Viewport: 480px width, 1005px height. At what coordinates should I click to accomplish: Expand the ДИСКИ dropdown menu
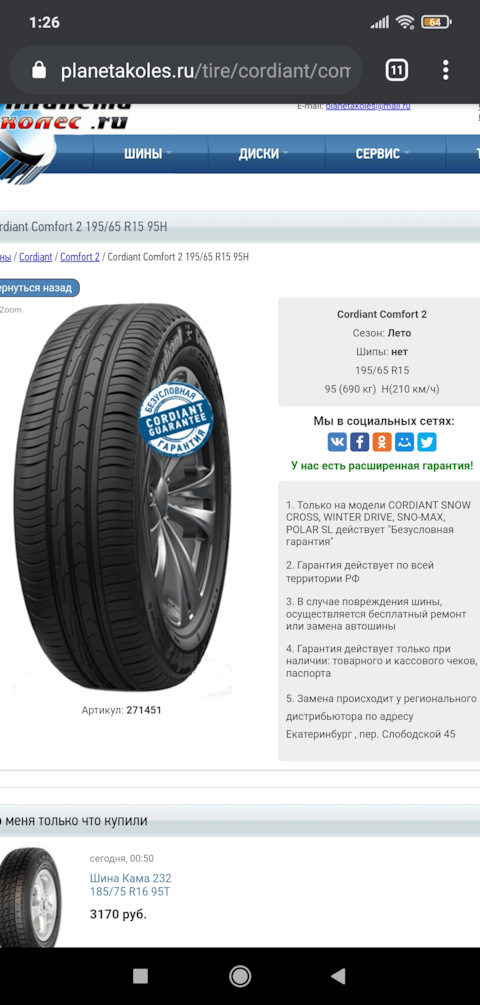click(264, 154)
